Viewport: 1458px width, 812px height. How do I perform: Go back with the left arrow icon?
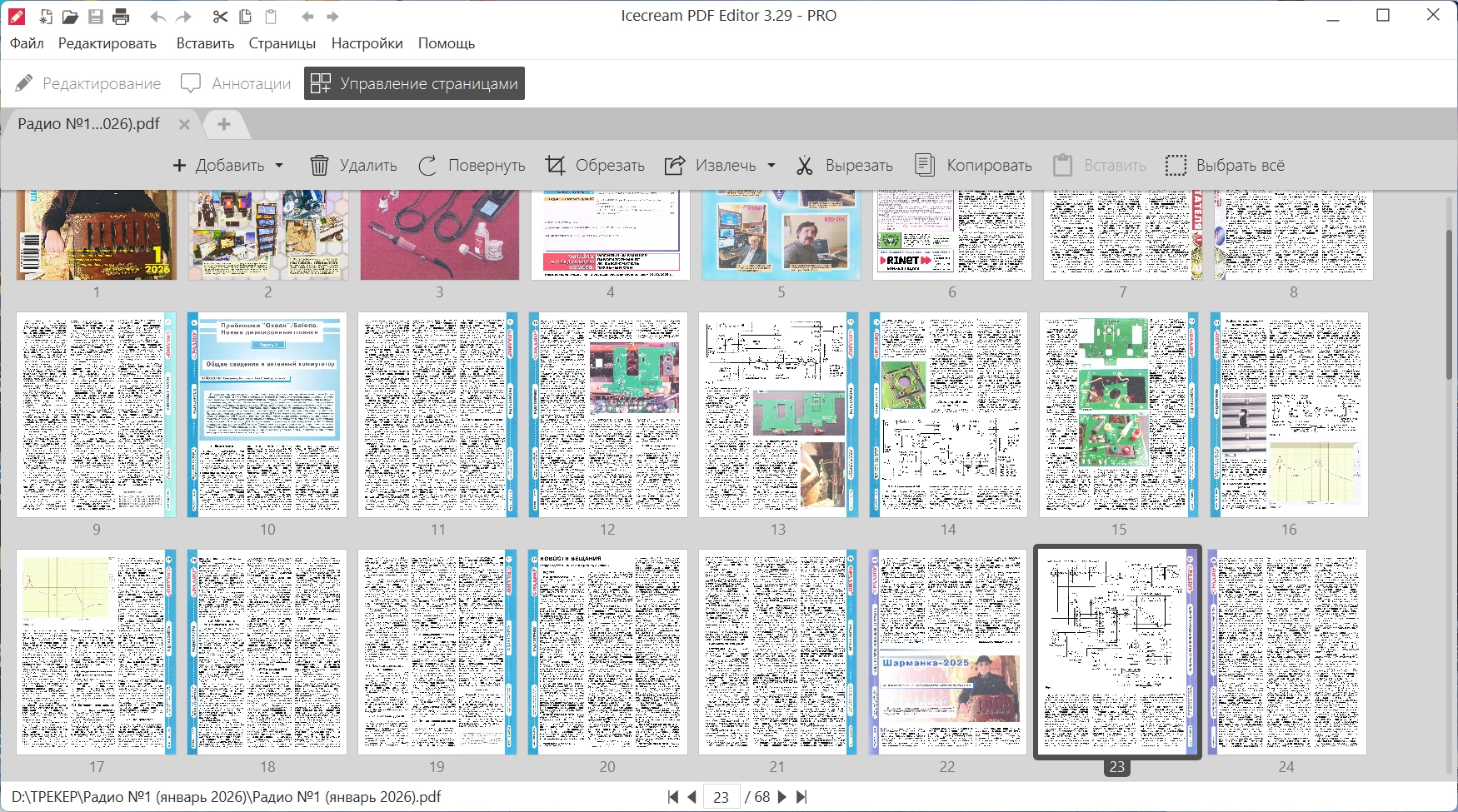[308, 17]
